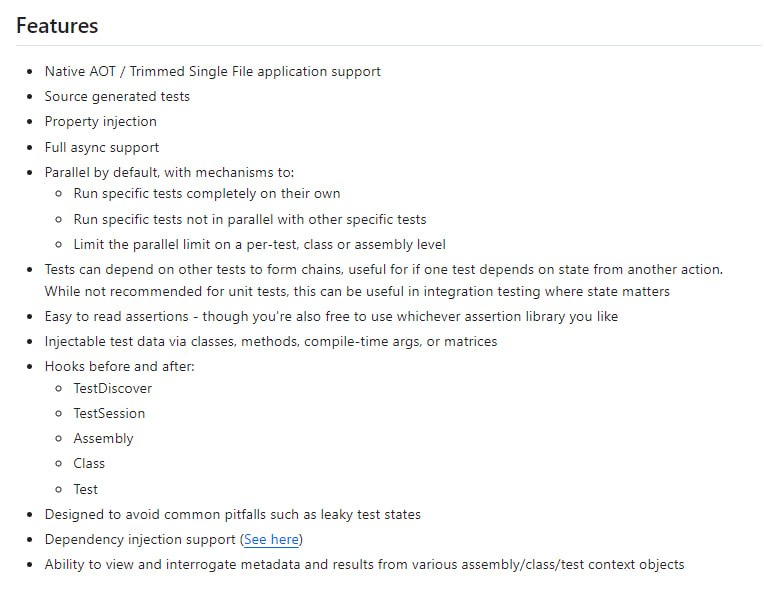
Task: Click the TestDiscover sub-bullet
Action: click(112, 388)
